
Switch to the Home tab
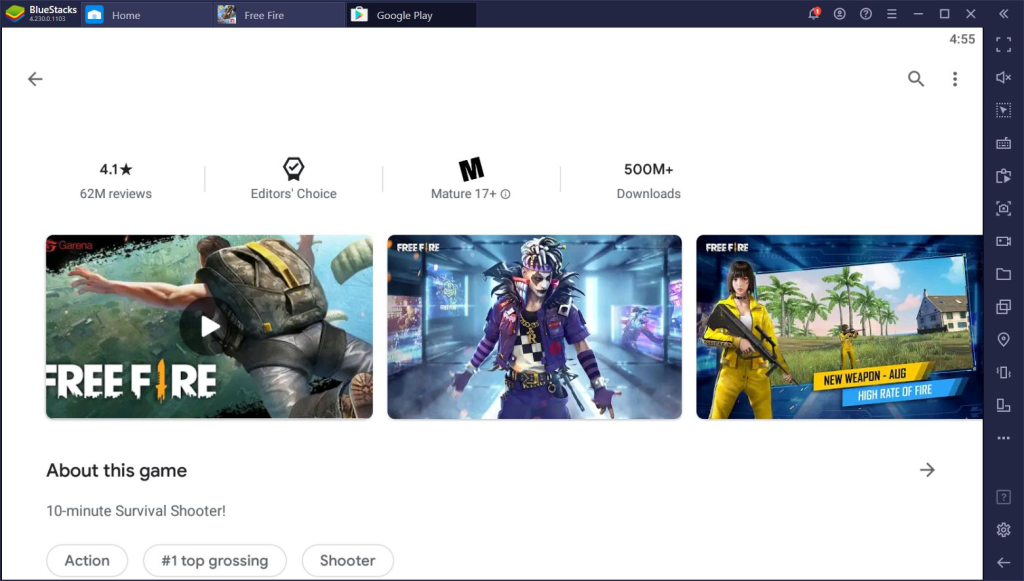click(126, 15)
